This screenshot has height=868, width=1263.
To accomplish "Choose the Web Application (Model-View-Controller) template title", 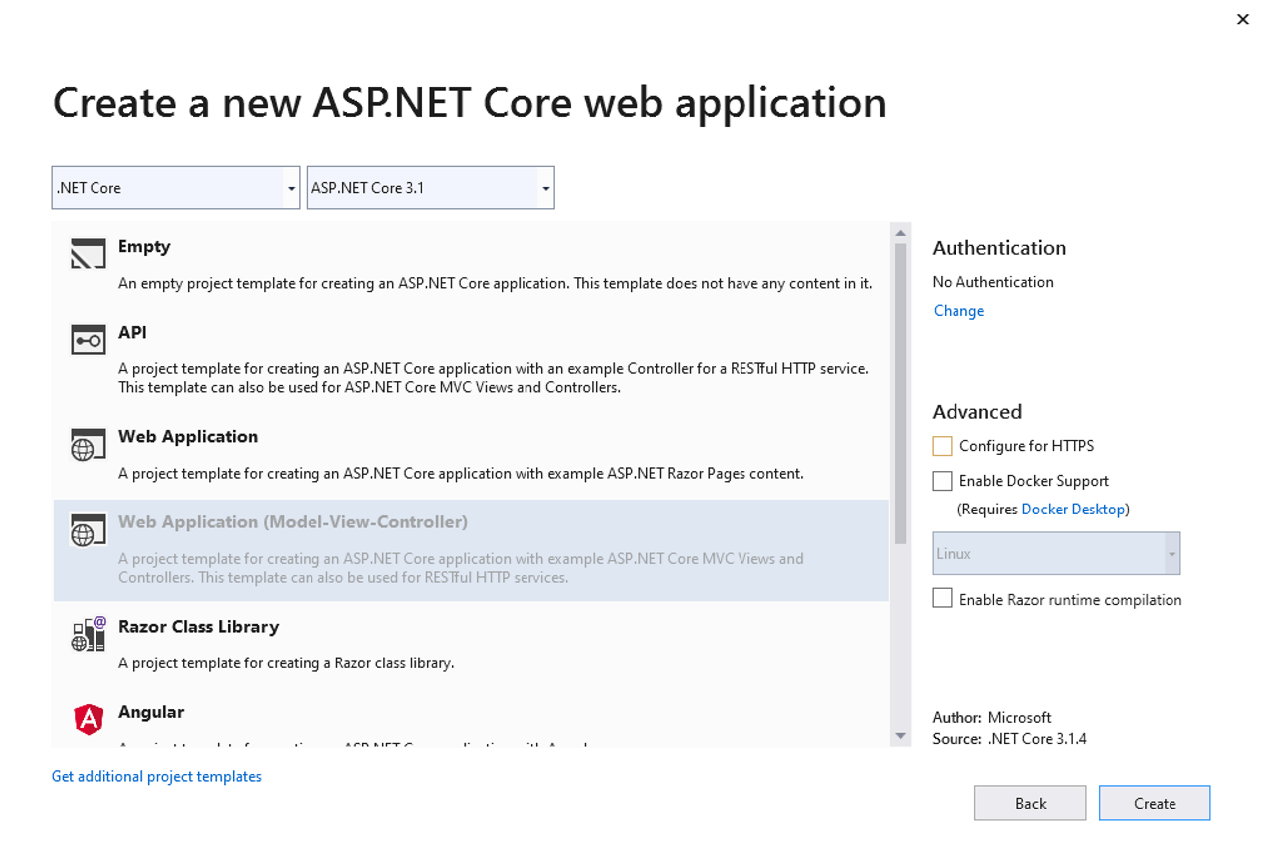I will coord(292,522).
